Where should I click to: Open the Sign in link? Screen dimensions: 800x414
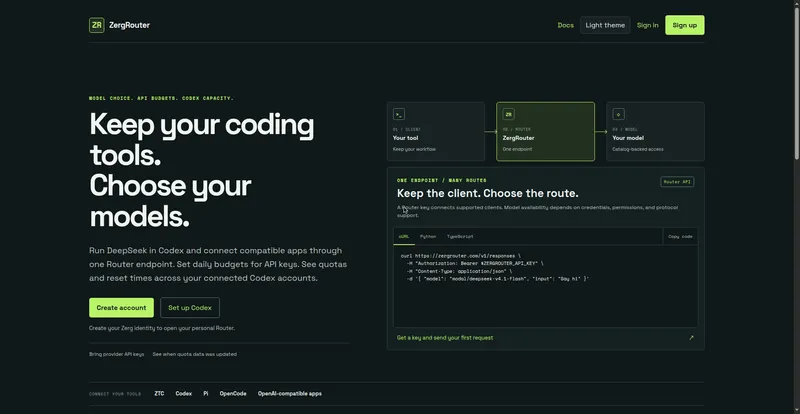tap(647, 25)
